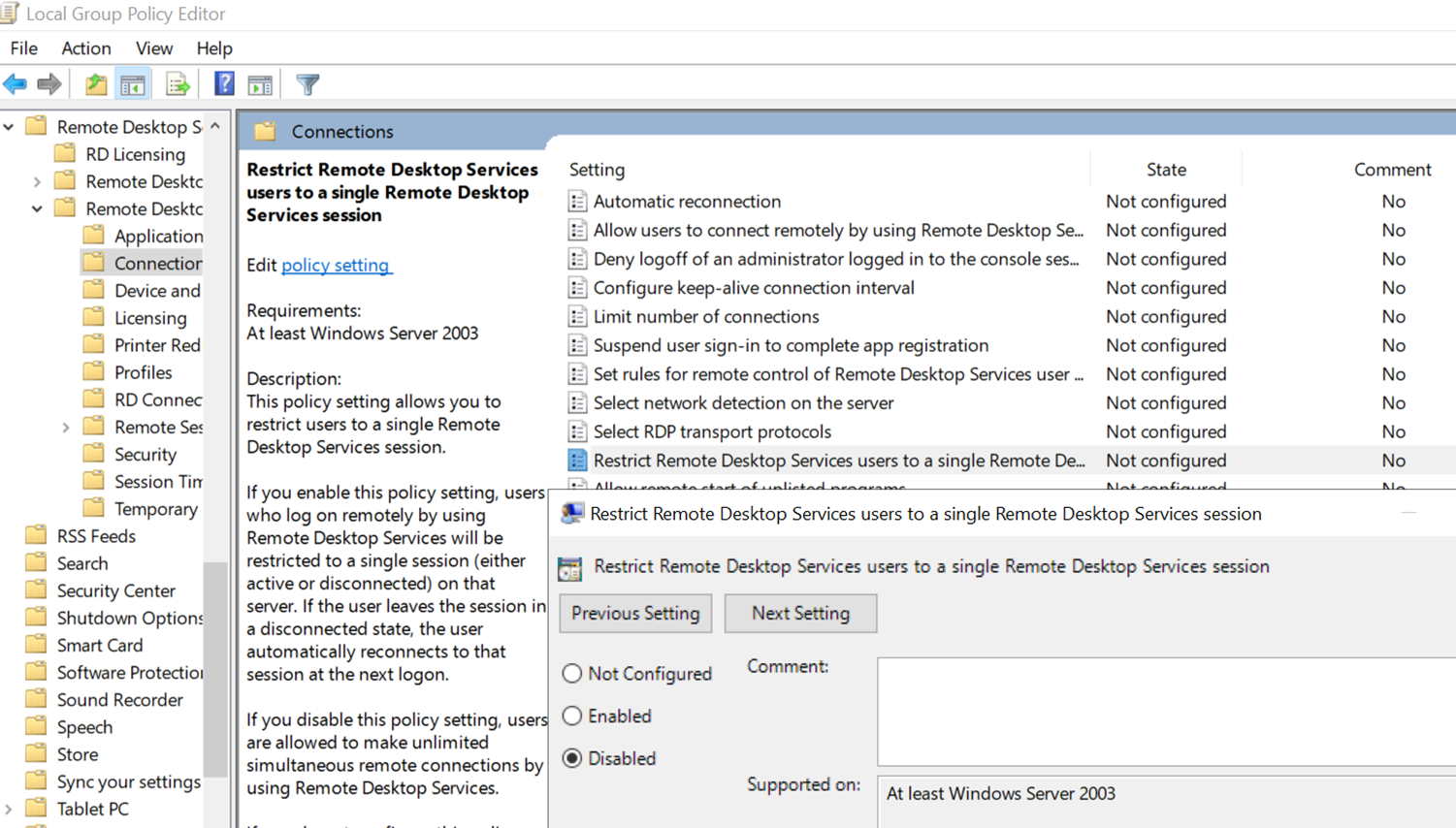Click the Previous Setting button
Viewport: 1456px width, 828px height.
(635, 614)
